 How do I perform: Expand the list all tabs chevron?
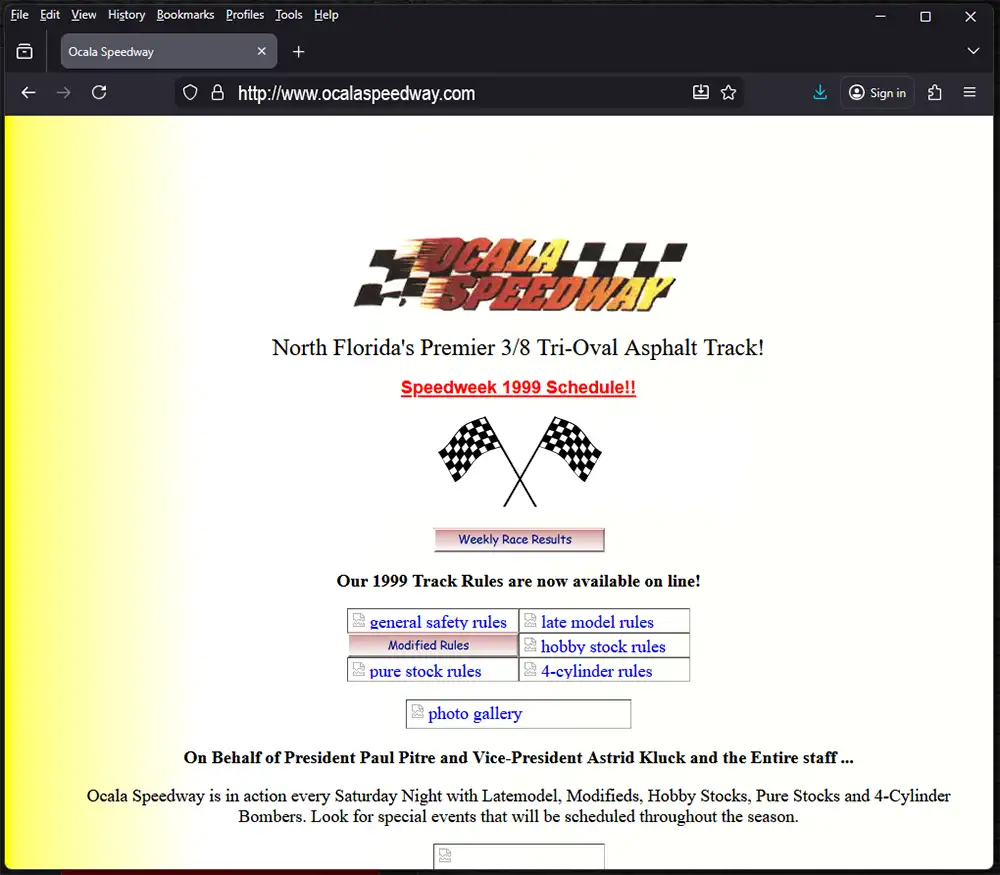(x=973, y=52)
